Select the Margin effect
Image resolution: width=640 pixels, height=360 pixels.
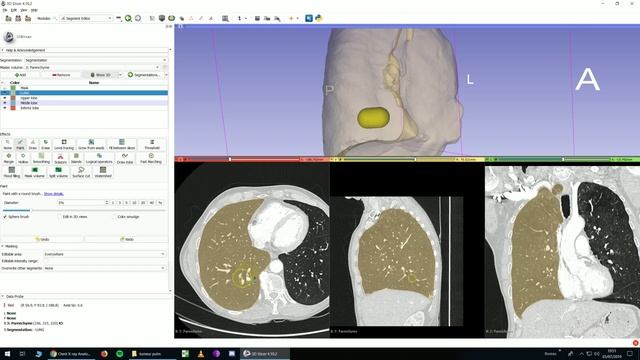(9, 158)
